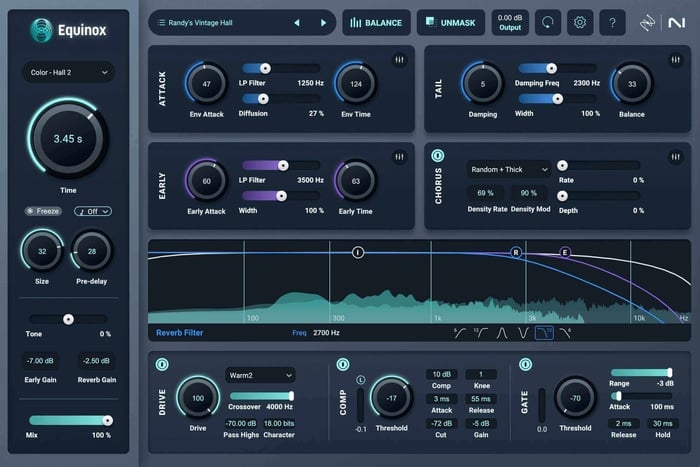Viewport: 700px width, 467px height.
Task: Click the Attack LP Filter slider
Action: [281, 68]
